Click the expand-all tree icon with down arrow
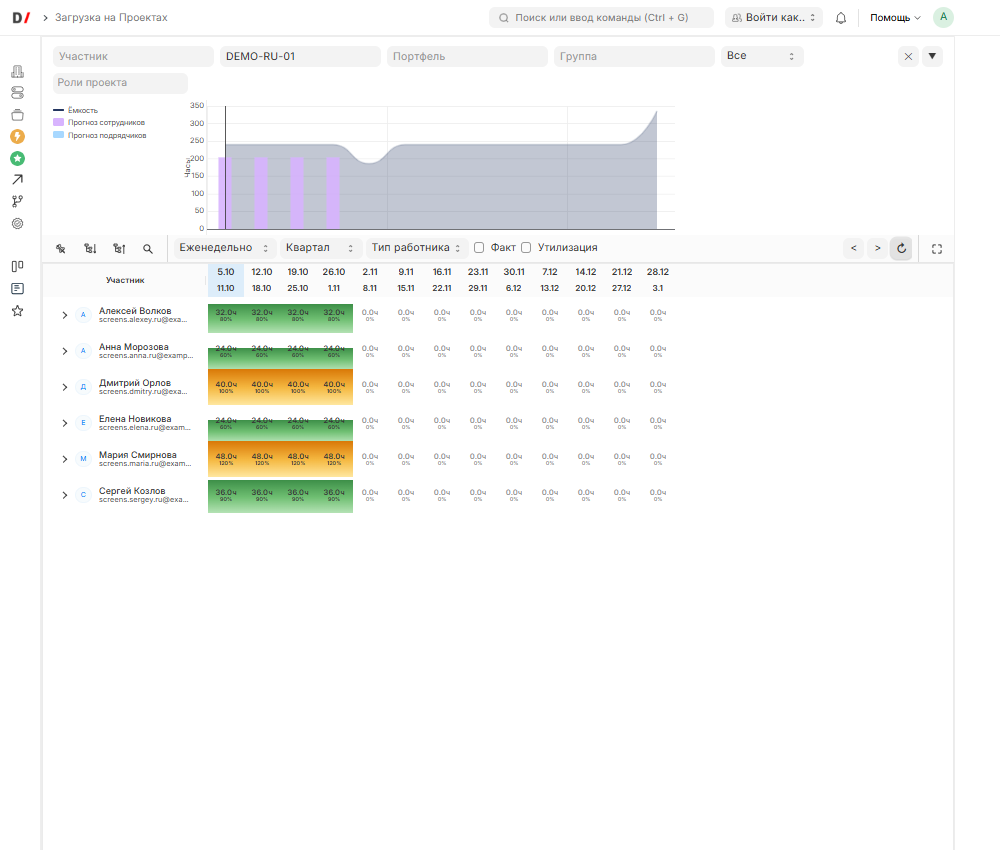This screenshot has width=1000, height=850. (90, 249)
